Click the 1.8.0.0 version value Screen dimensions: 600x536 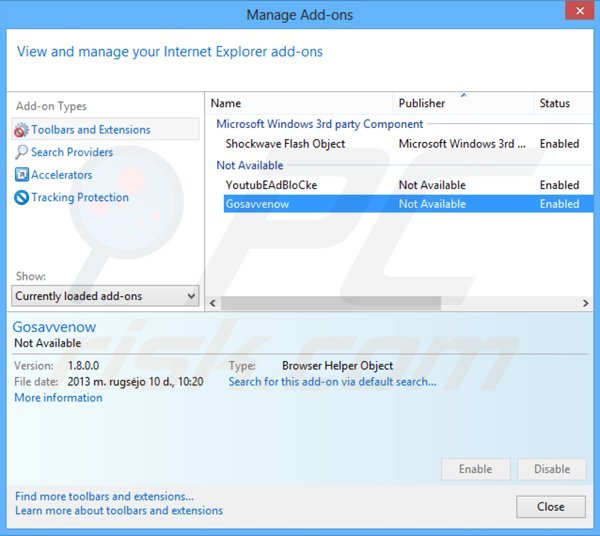[83, 366]
